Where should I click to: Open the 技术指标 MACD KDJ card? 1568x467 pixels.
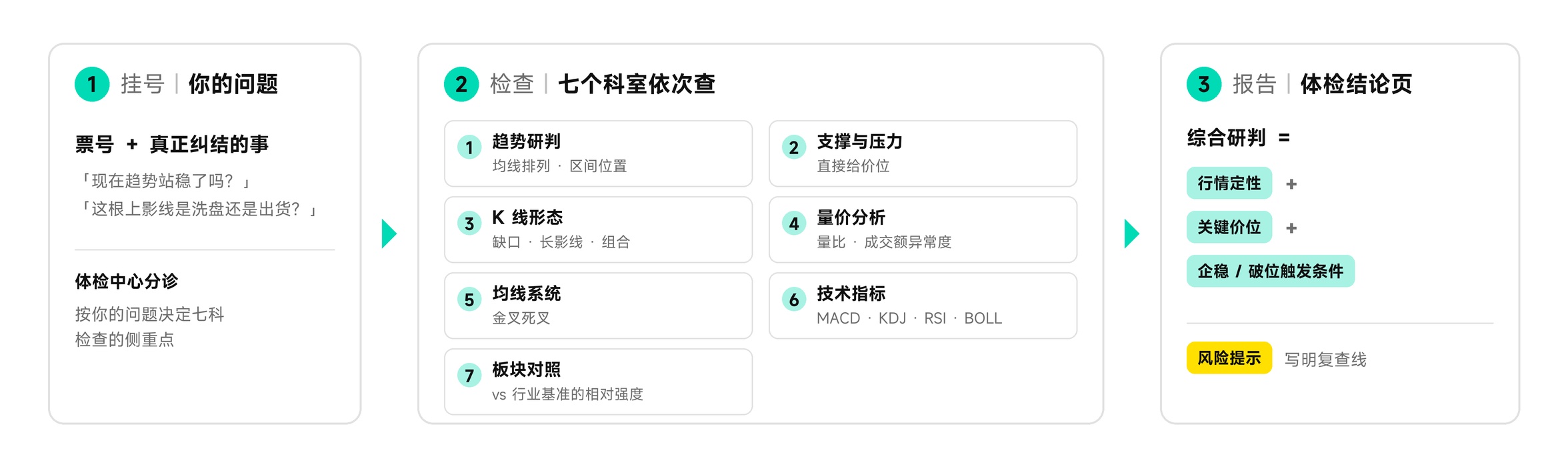pyautogui.click(x=923, y=306)
